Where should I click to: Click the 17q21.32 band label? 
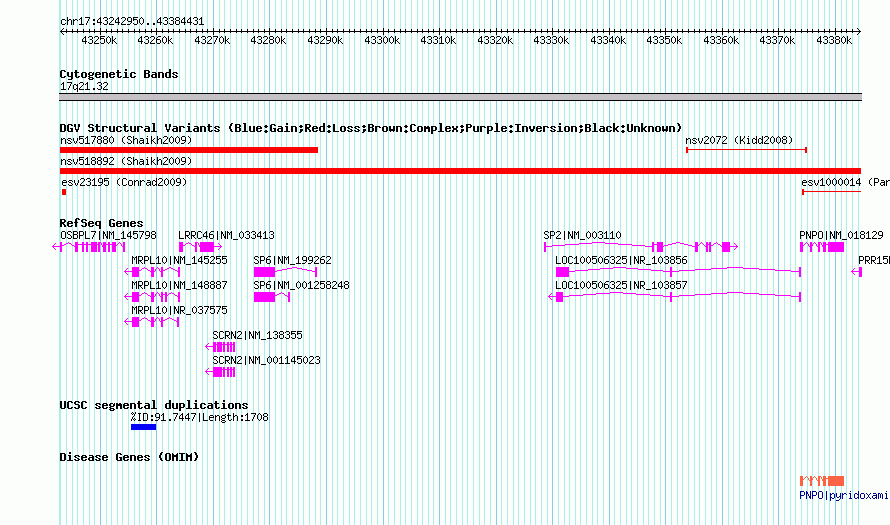click(84, 86)
